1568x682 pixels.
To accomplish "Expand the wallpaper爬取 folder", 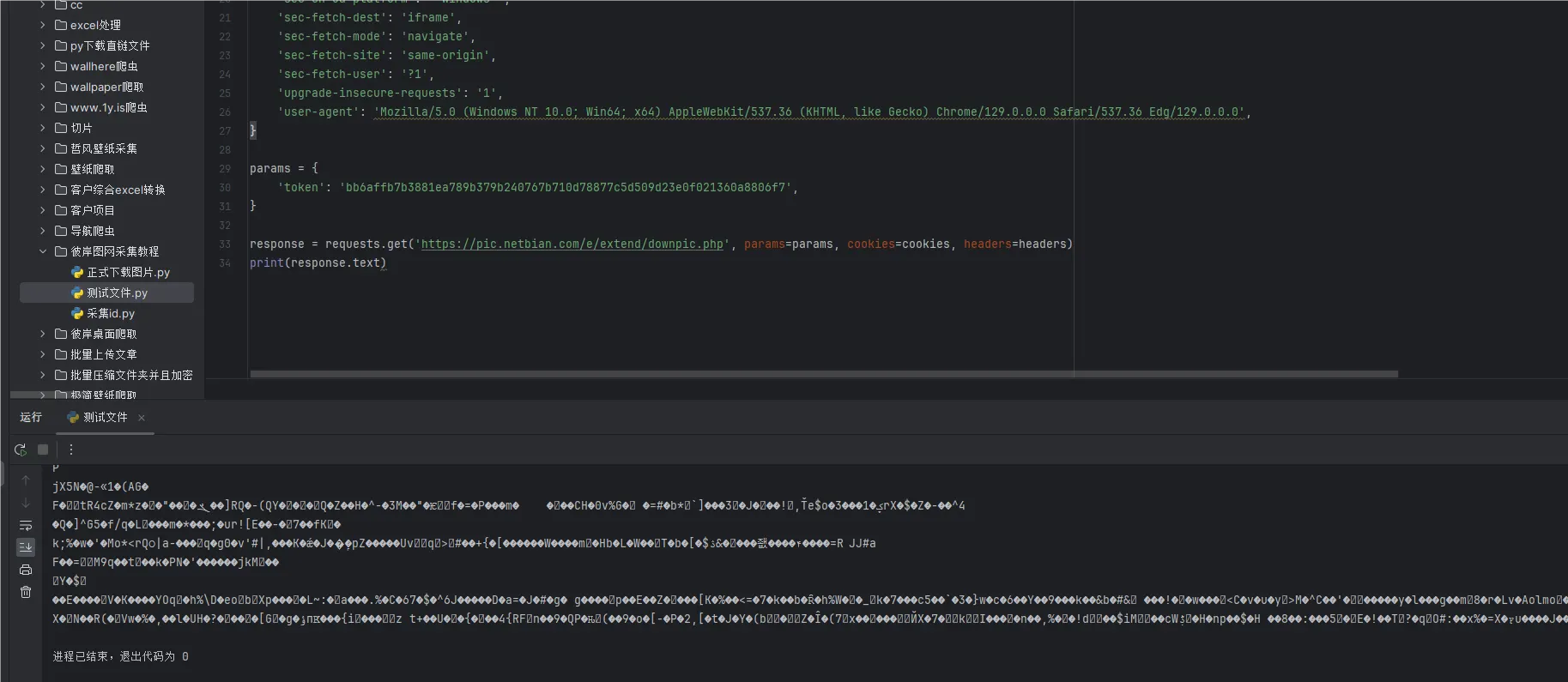I will point(43,87).
